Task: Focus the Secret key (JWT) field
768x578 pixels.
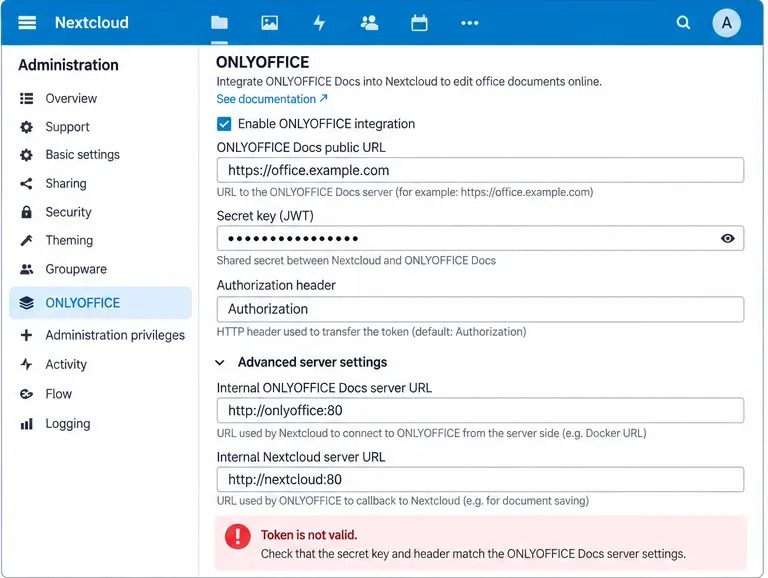Action: [480, 239]
